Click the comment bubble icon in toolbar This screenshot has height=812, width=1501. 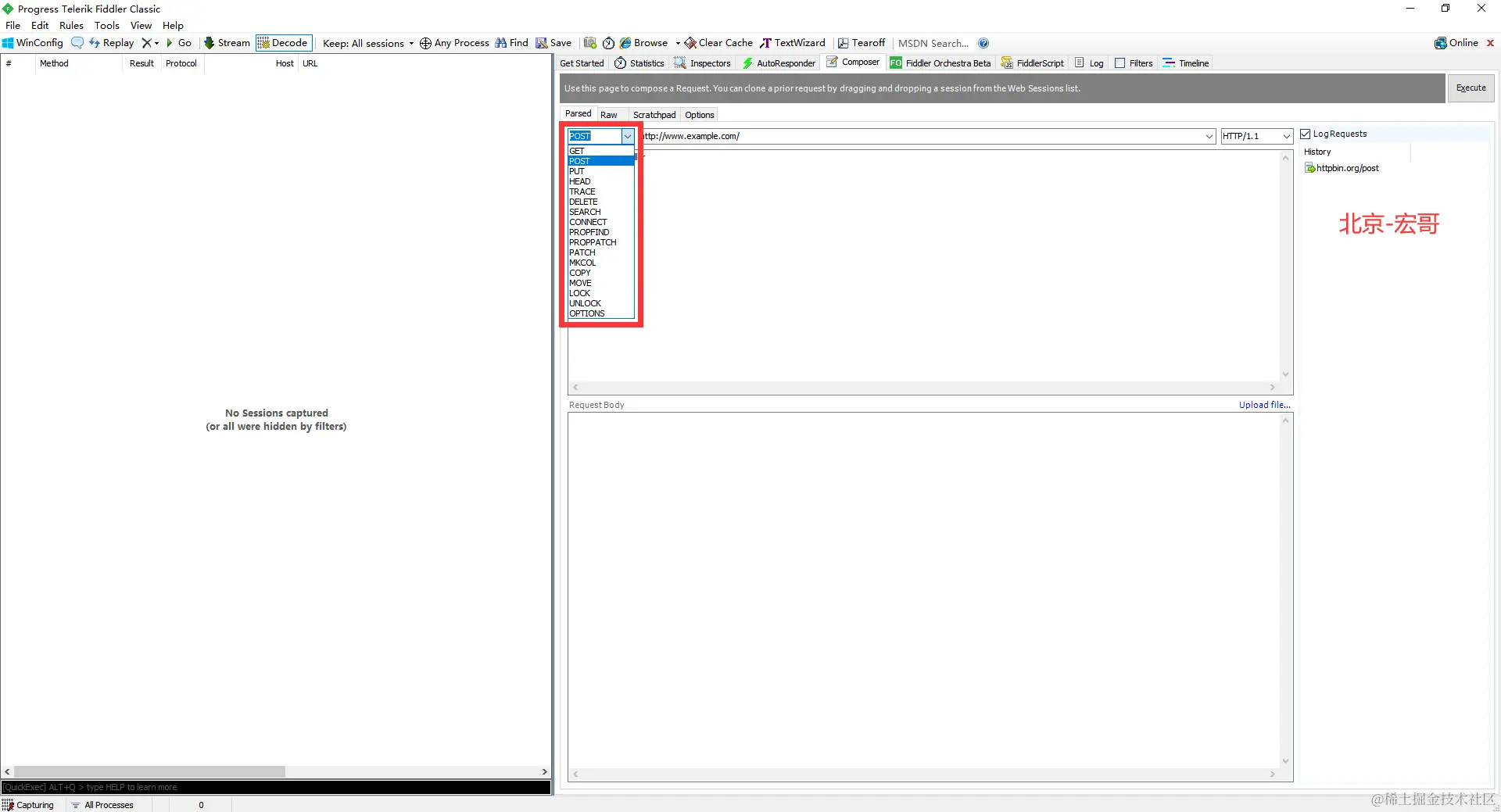click(x=77, y=43)
